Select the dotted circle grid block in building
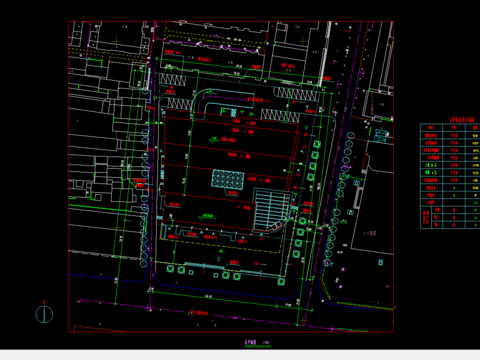The image size is (480, 360). point(228,178)
